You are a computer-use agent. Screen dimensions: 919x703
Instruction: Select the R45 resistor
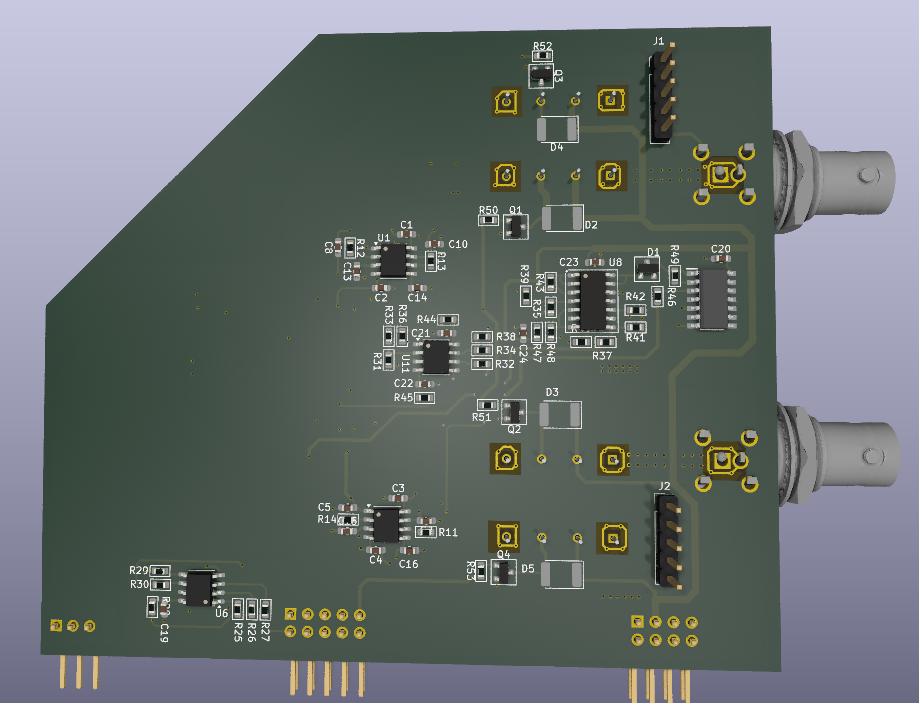pyautogui.click(x=425, y=398)
